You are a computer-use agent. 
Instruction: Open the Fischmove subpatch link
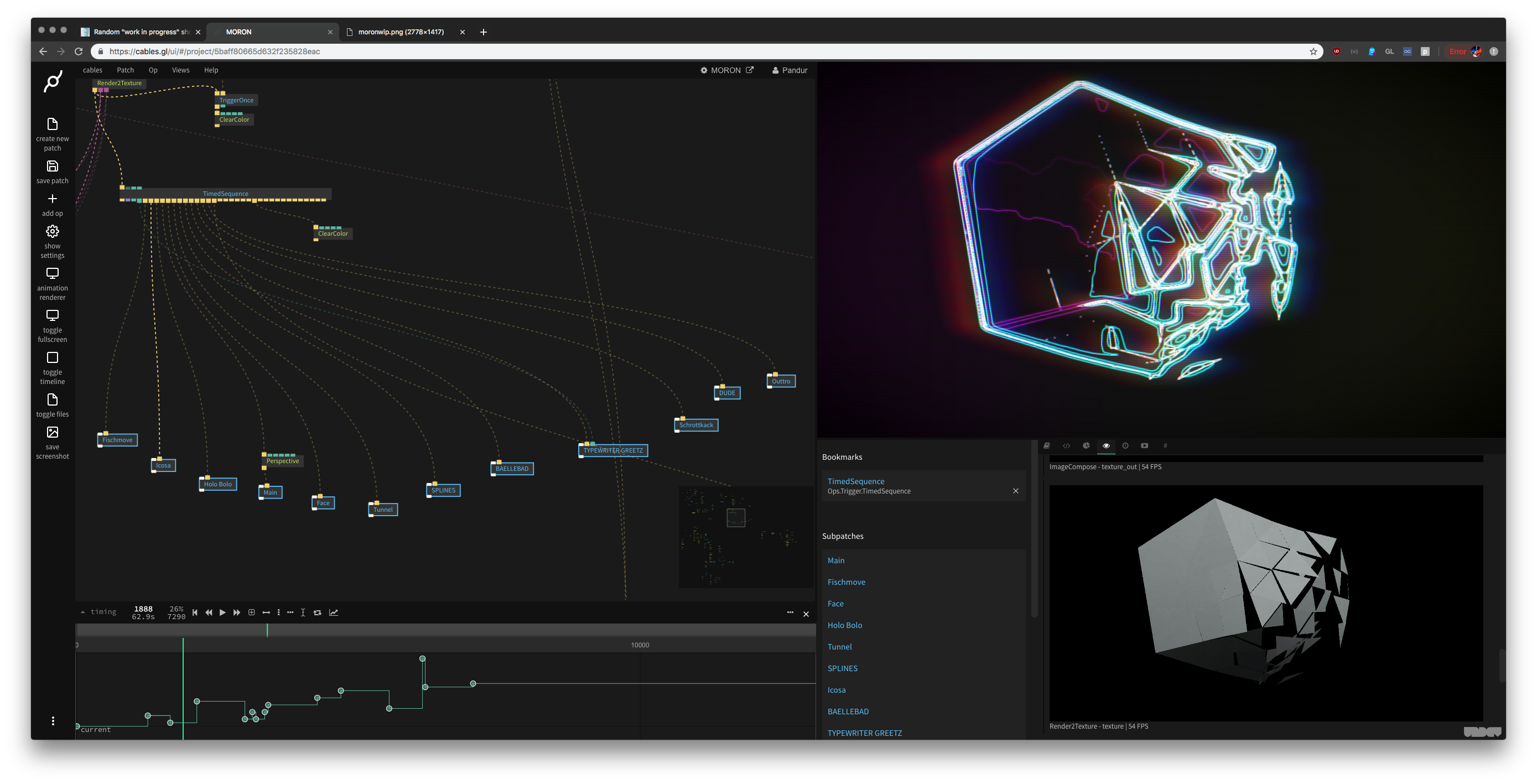(846, 581)
